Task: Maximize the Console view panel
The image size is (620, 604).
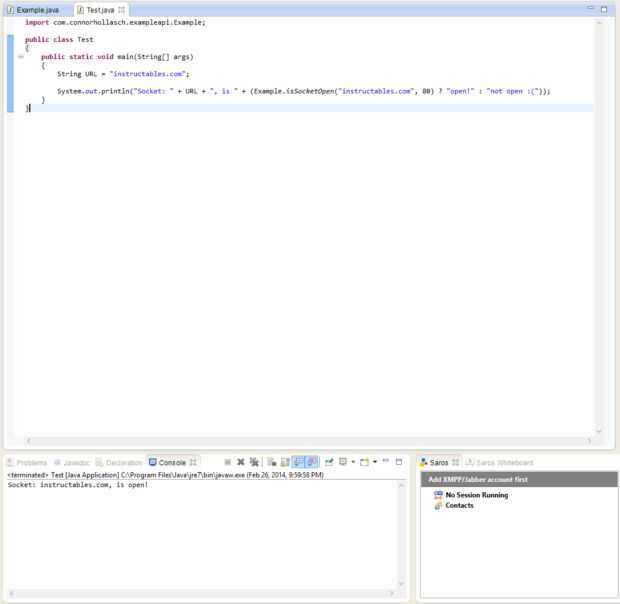Action: pyautogui.click(x=399, y=462)
